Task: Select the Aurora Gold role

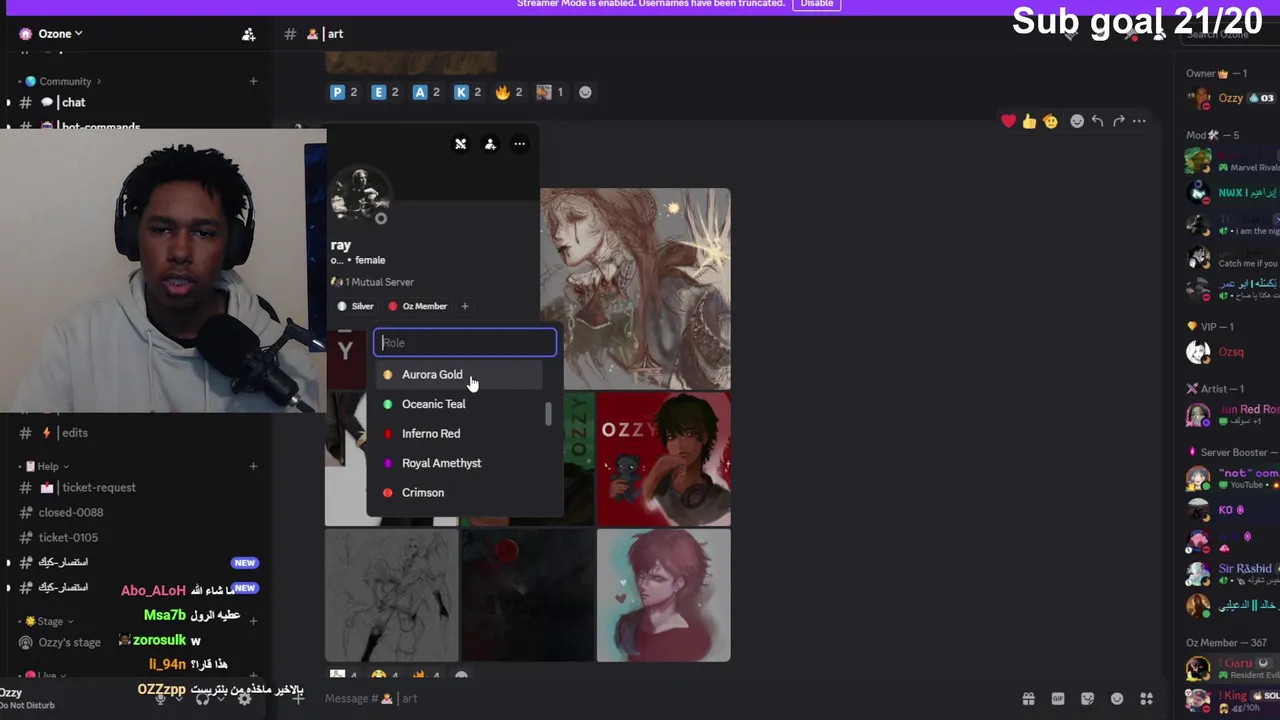Action: (459, 375)
